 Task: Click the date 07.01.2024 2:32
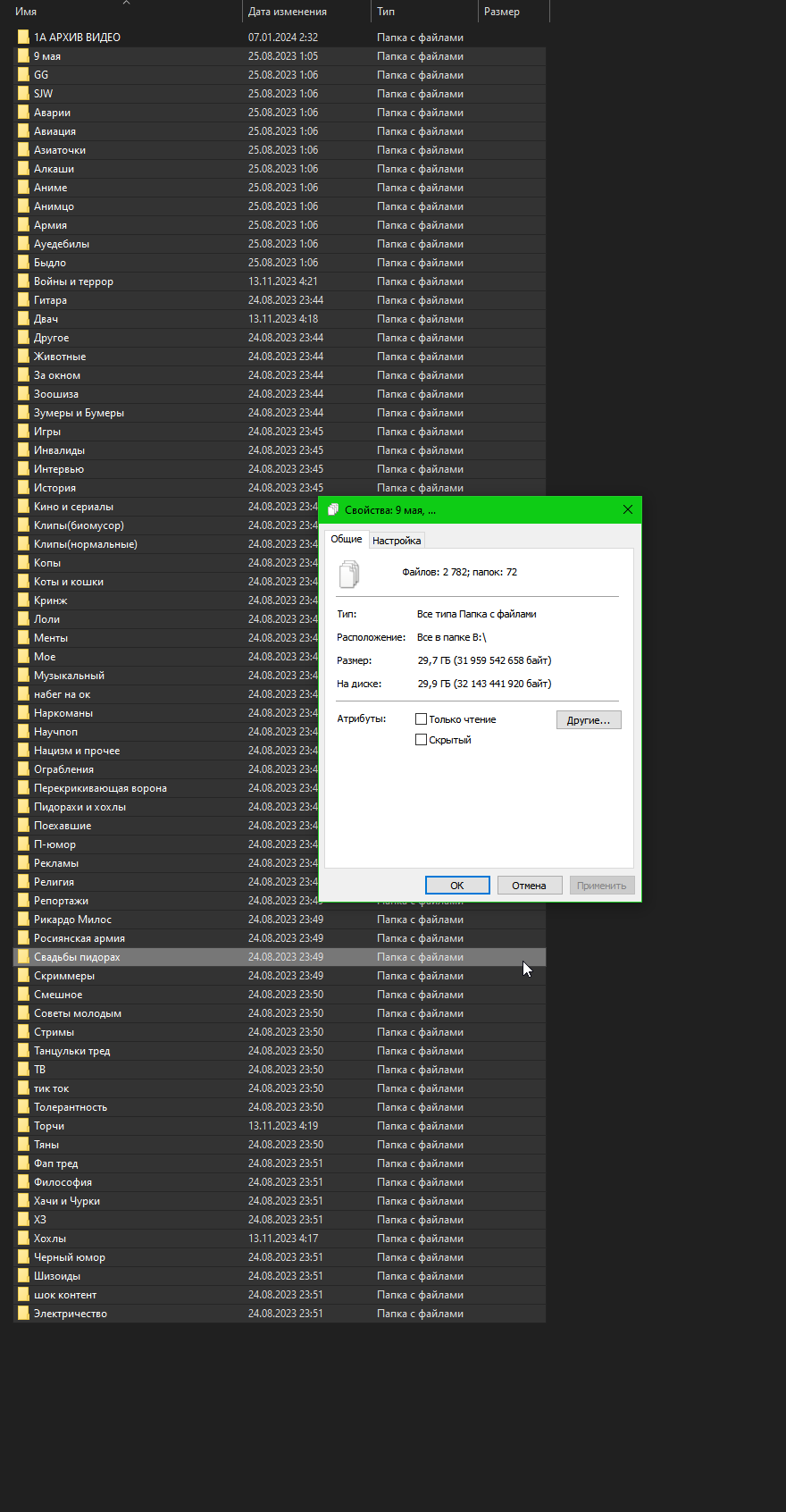[x=283, y=38]
